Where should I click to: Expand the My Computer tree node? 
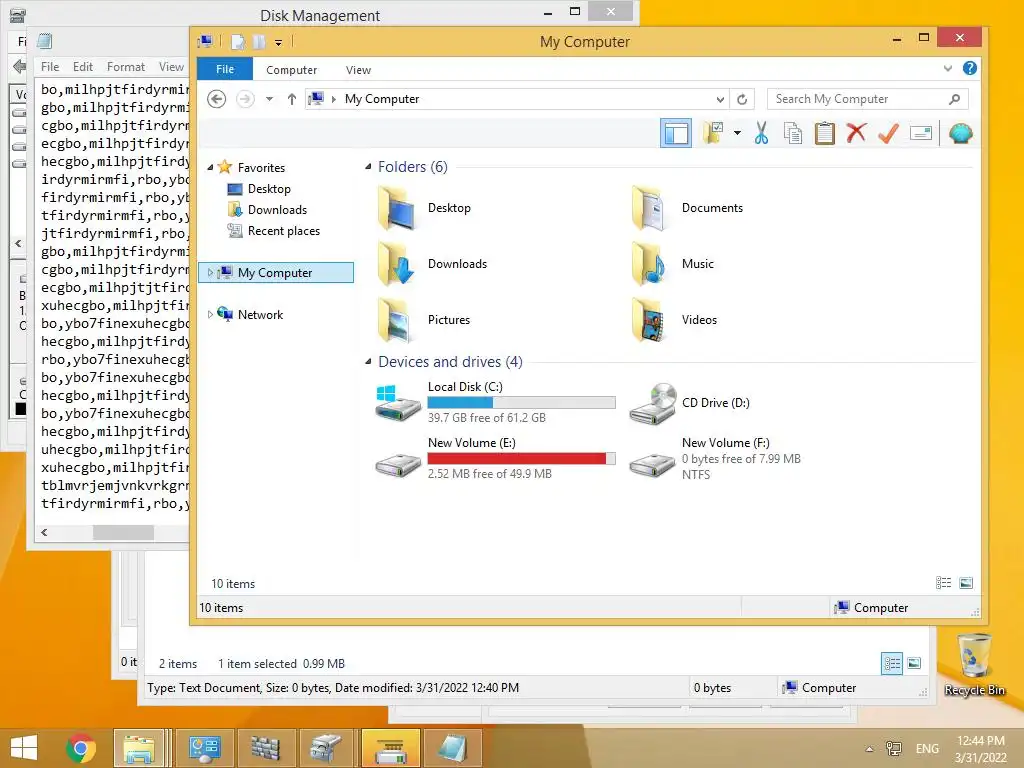pos(210,272)
